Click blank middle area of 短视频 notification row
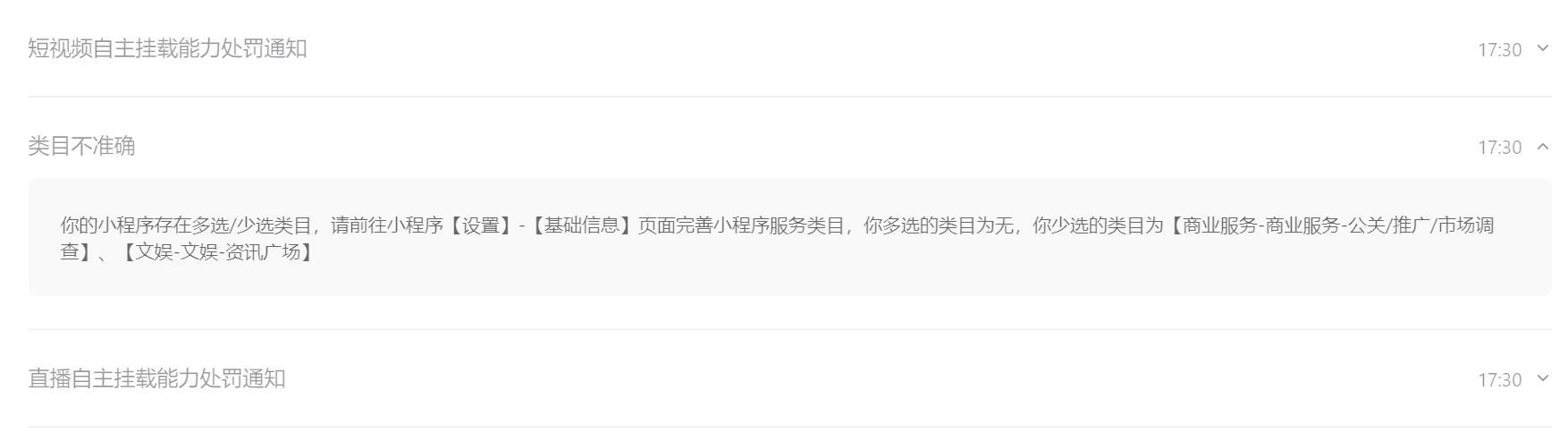The image size is (1568, 433). point(894,48)
